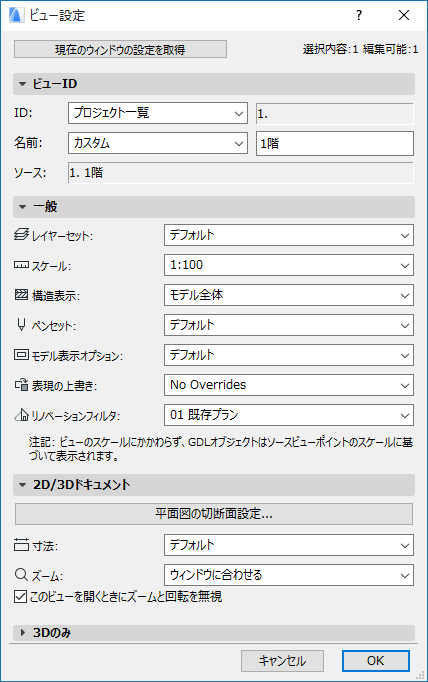Open the ズーム ウィンドウに合わせる dropdown
This screenshot has width=428, height=682.
pyautogui.click(x=289, y=575)
